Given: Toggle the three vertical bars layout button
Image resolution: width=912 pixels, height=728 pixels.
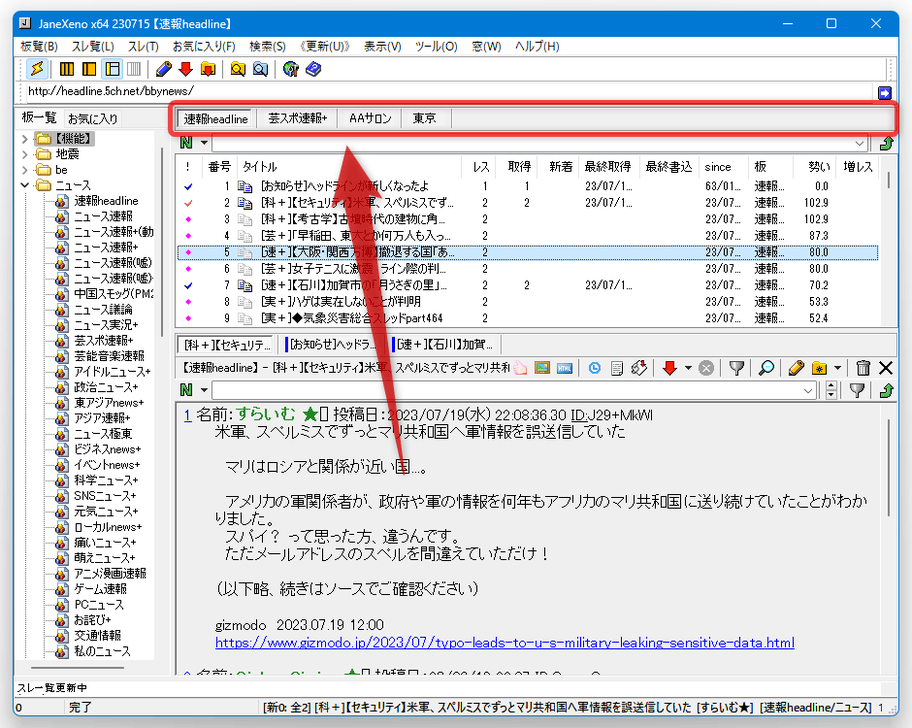Looking at the screenshot, I should (x=67, y=69).
